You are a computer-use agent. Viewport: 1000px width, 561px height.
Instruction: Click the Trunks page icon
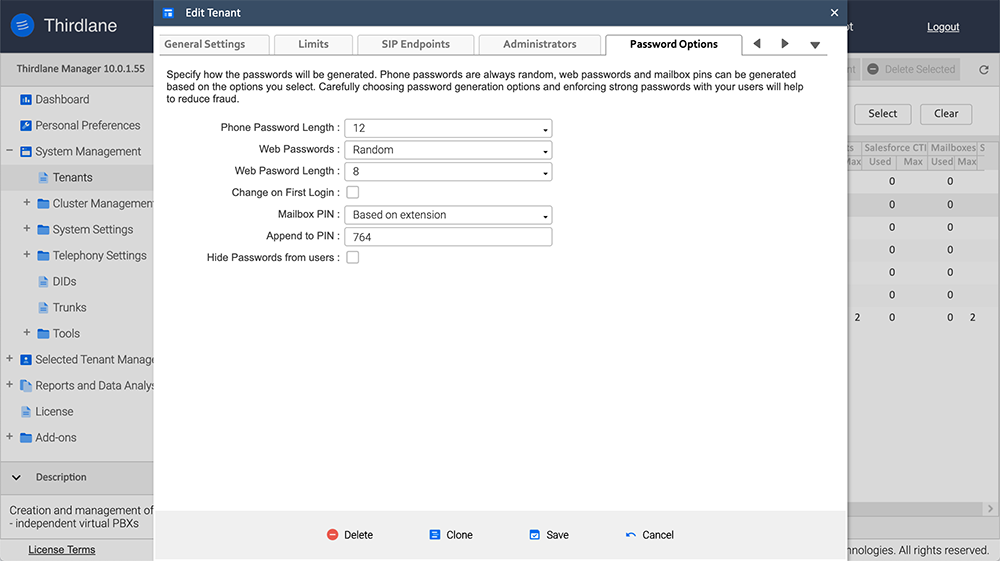(x=43, y=308)
